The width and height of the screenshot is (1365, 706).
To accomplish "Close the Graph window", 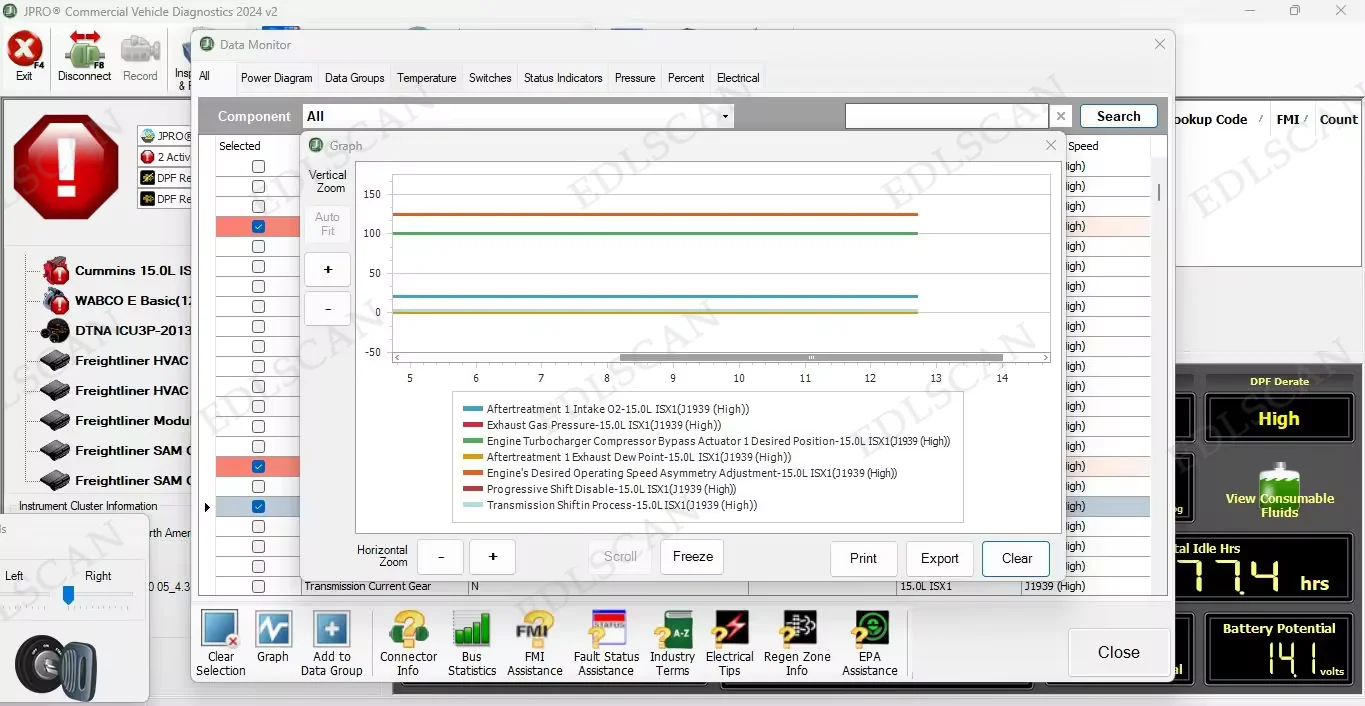I will [1051, 145].
